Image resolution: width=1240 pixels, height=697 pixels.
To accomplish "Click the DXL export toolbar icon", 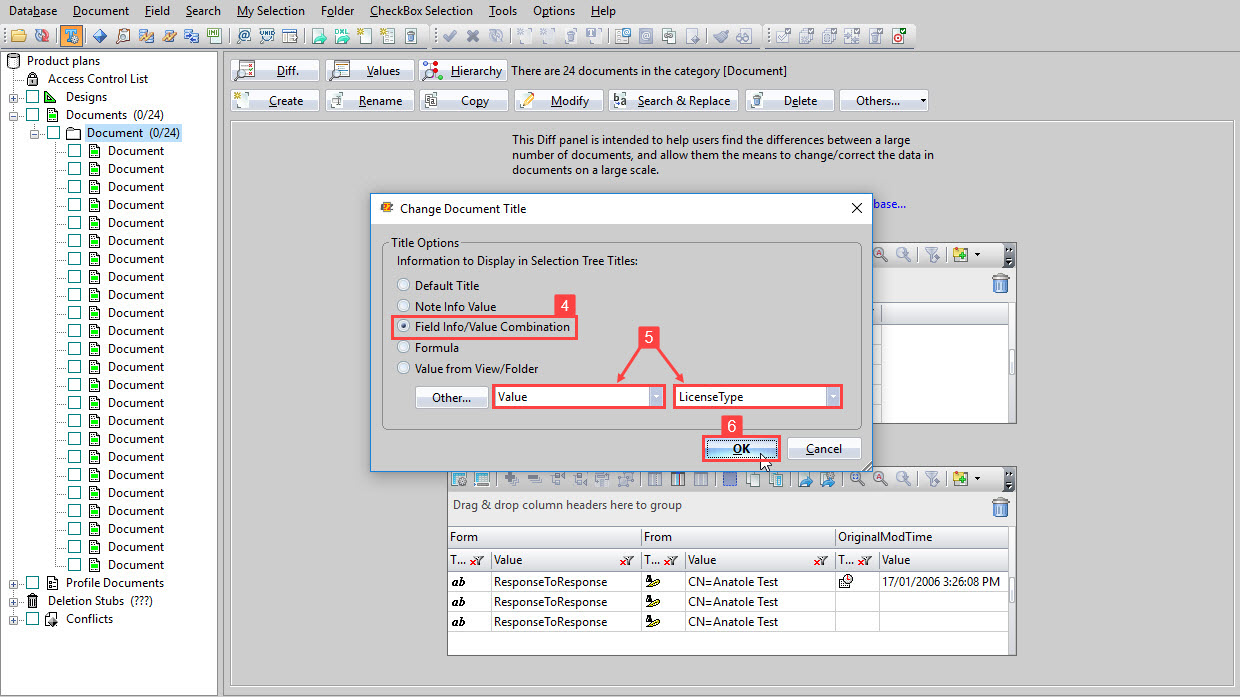I will (x=342, y=36).
